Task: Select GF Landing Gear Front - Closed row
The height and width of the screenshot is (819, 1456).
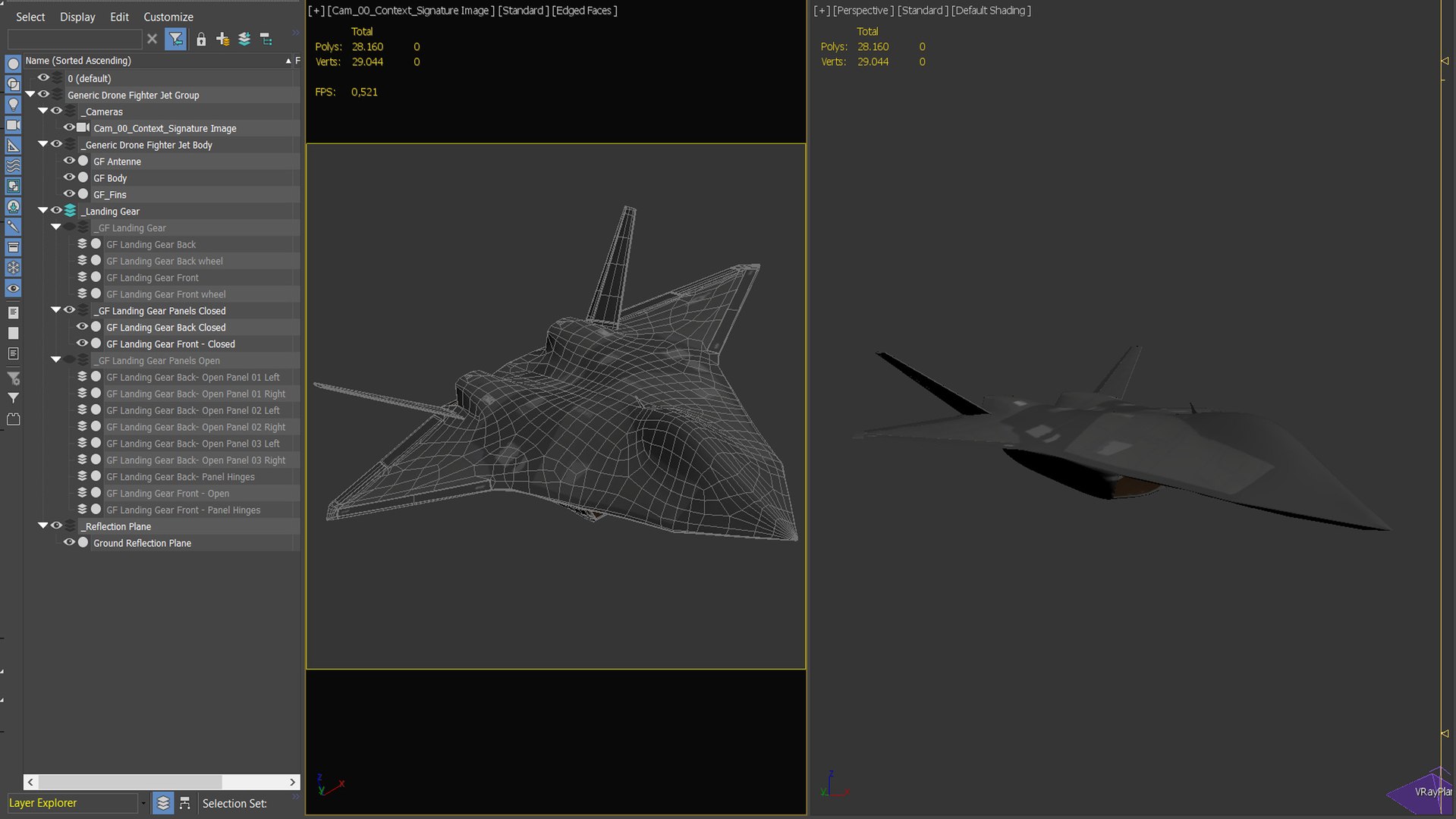Action: (x=170, y=344)
